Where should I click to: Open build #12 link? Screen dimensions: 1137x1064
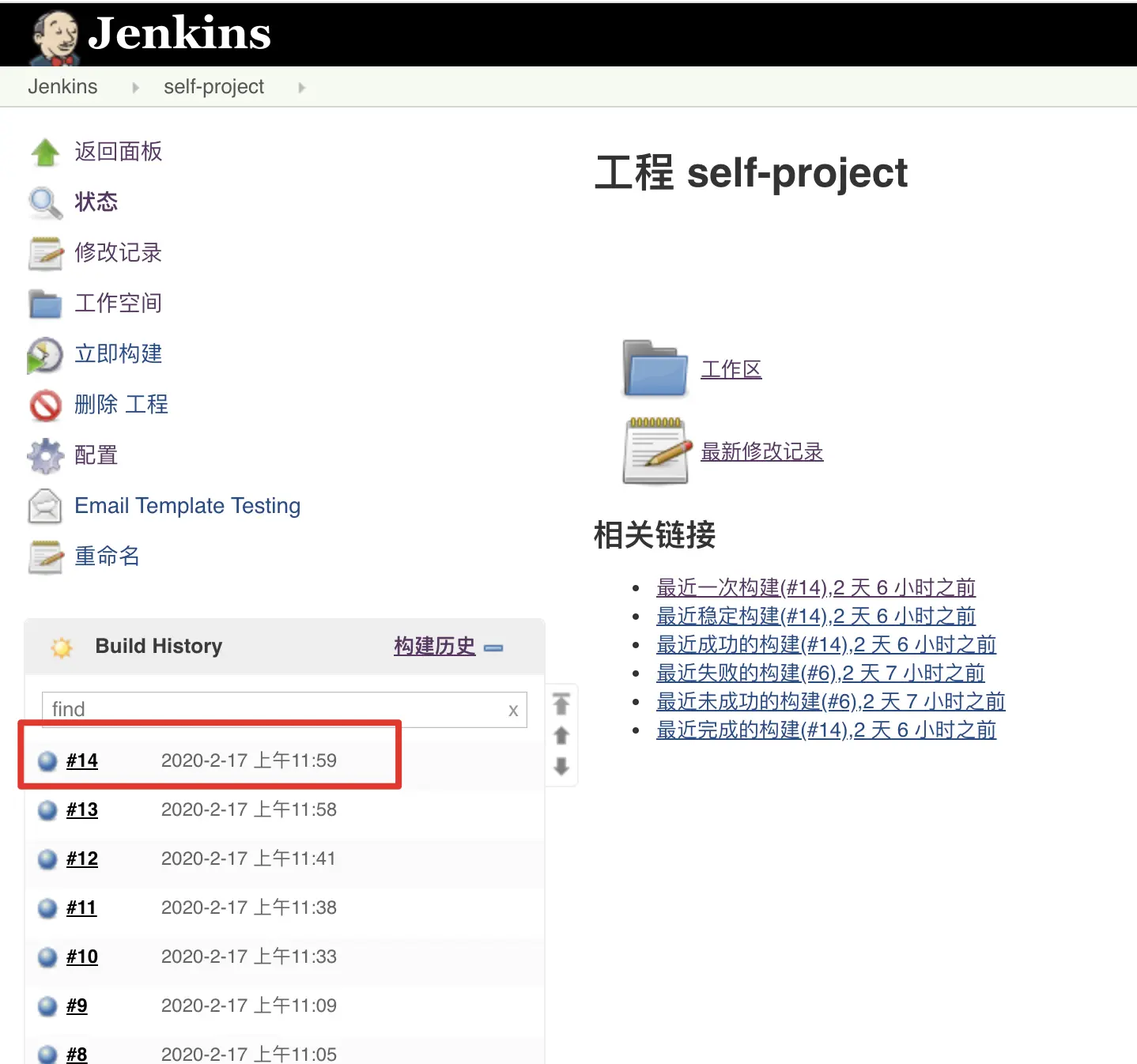point(82,858)
